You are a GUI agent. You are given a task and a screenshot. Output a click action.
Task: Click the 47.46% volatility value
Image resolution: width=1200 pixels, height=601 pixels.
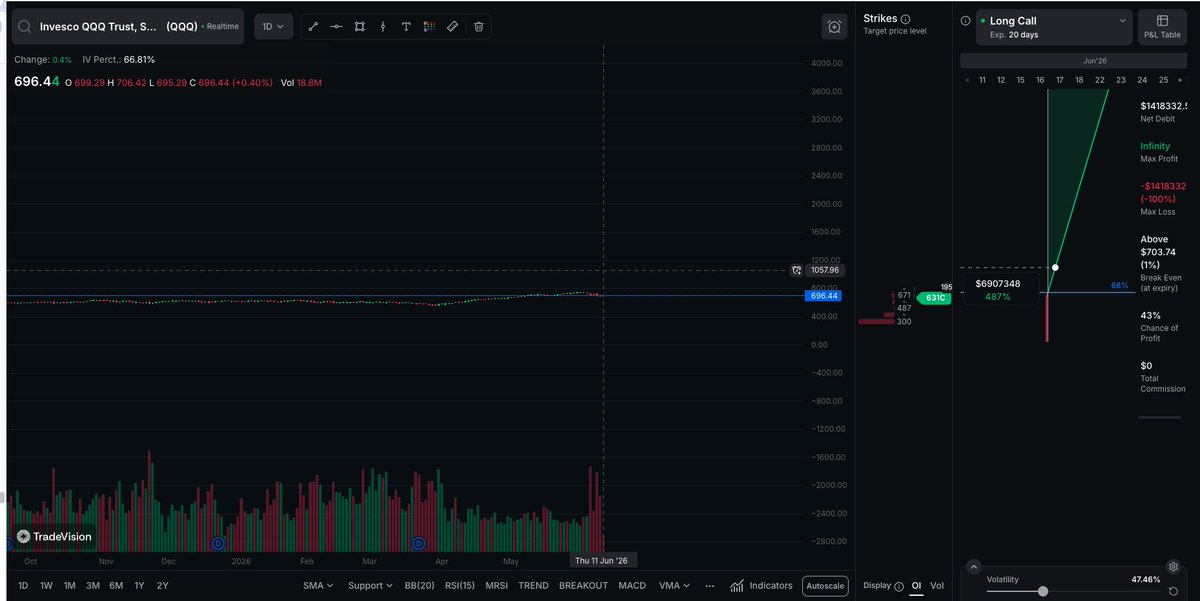click(1145, 579)
